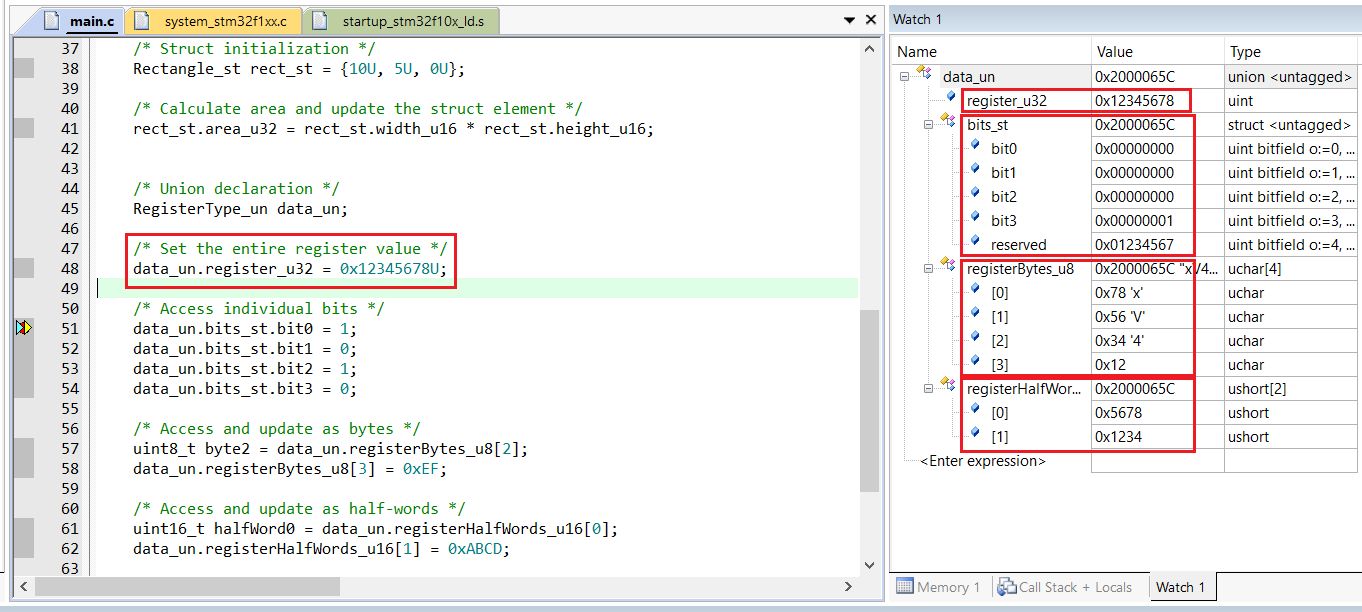Toggle breakpoint in gutter at line 58
The image size is (1362, 612).
pyautogui.click(x=24, y=468)
